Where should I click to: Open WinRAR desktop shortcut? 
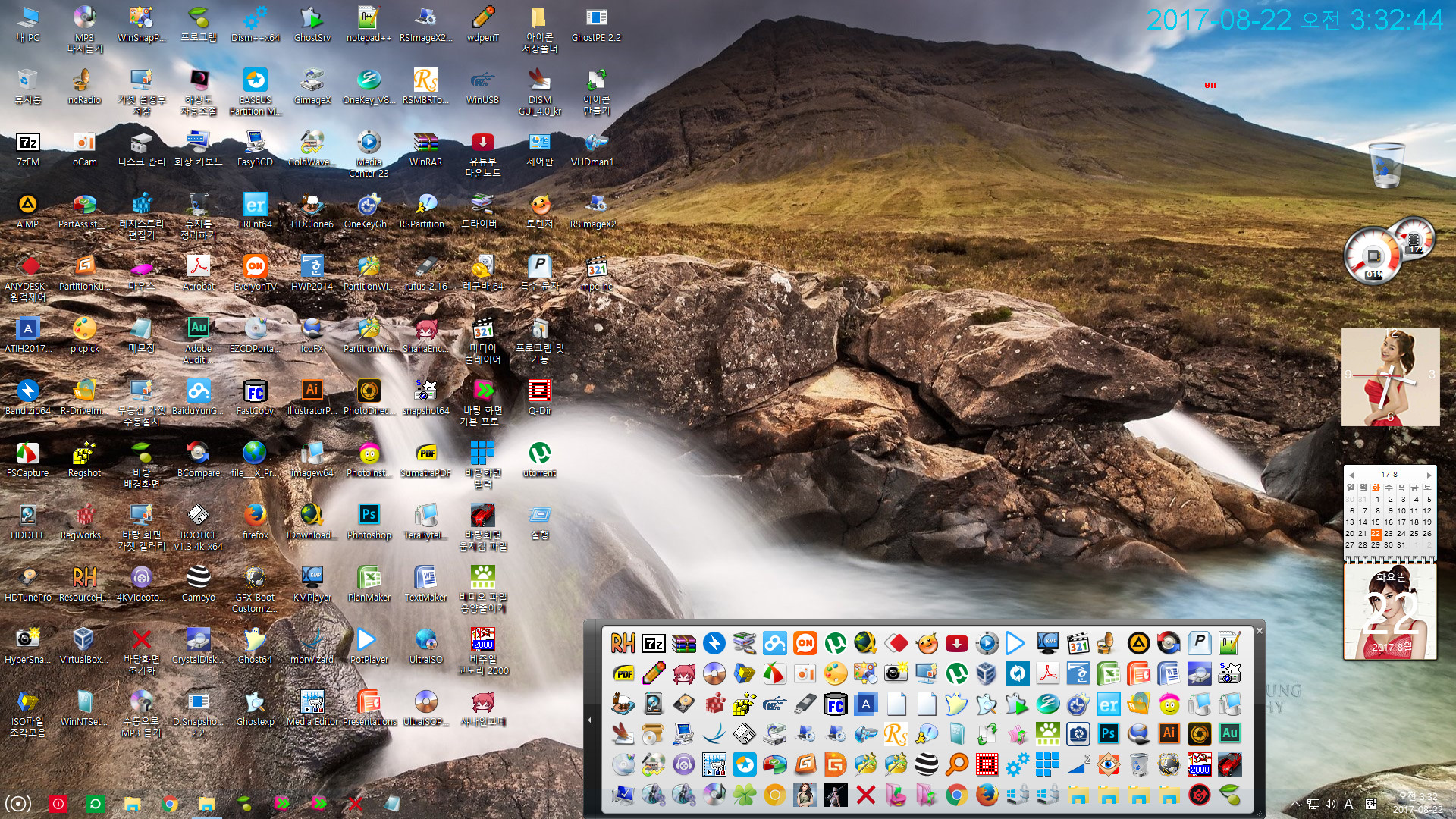click(425, 149)
